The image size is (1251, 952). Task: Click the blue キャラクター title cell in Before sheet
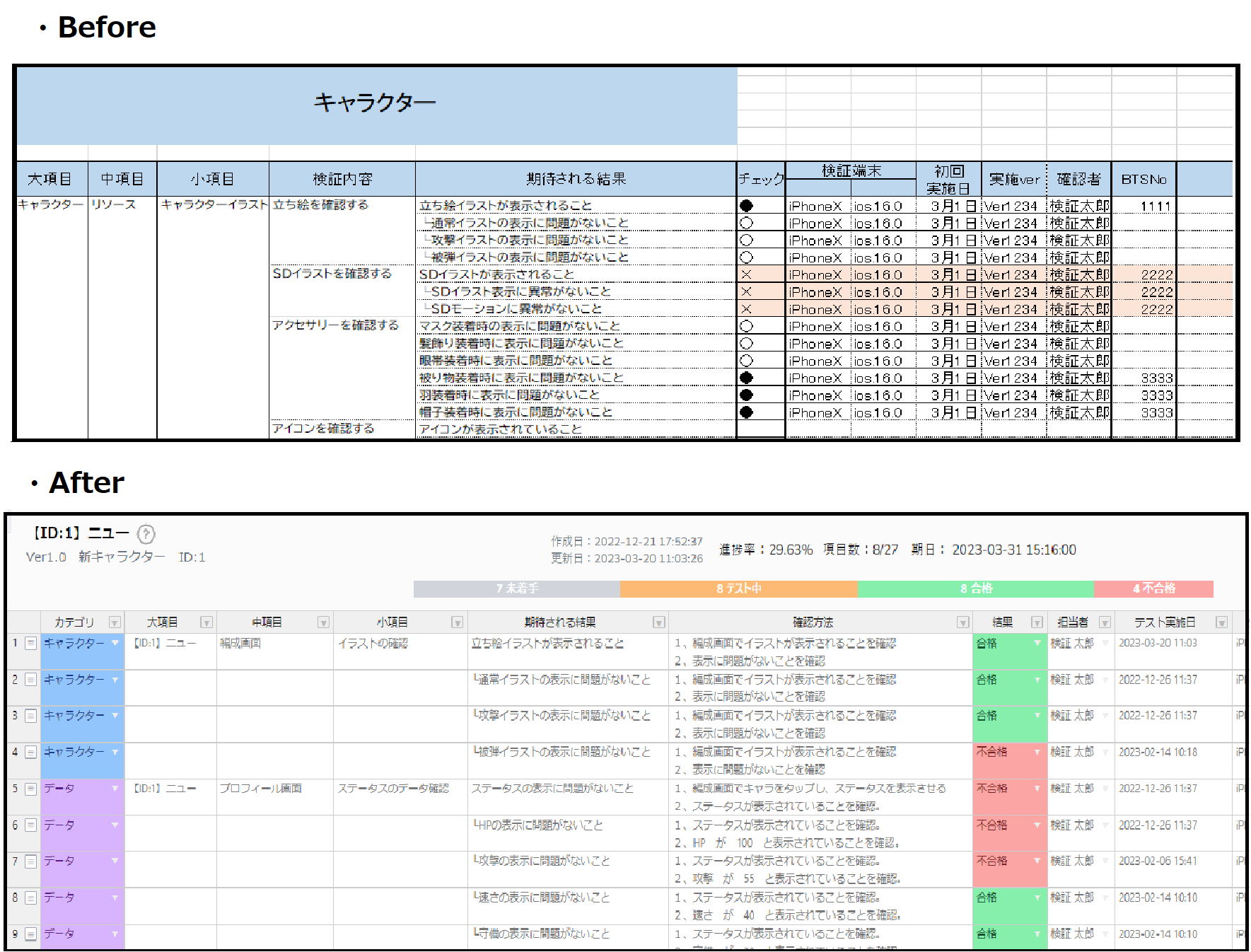[x=376, y=106]
